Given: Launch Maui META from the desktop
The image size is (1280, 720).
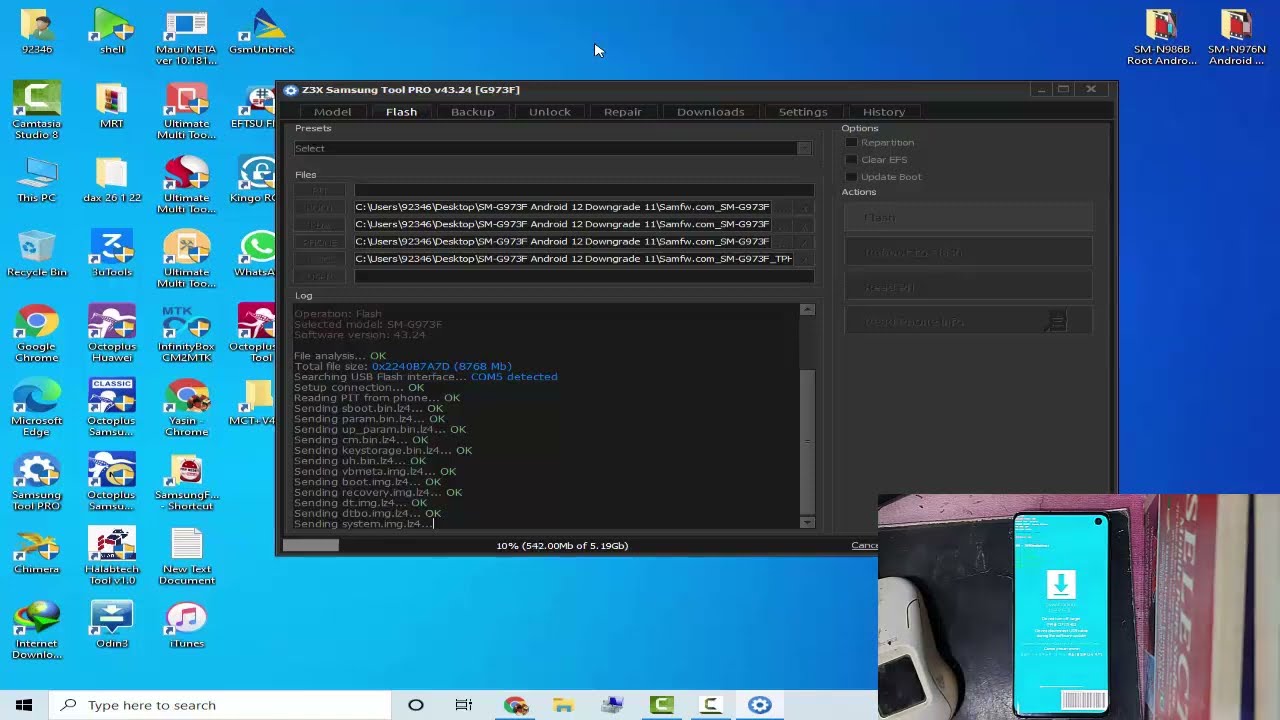Looking at the screenshot, I should pyautogui.click(x=186, y=36).
